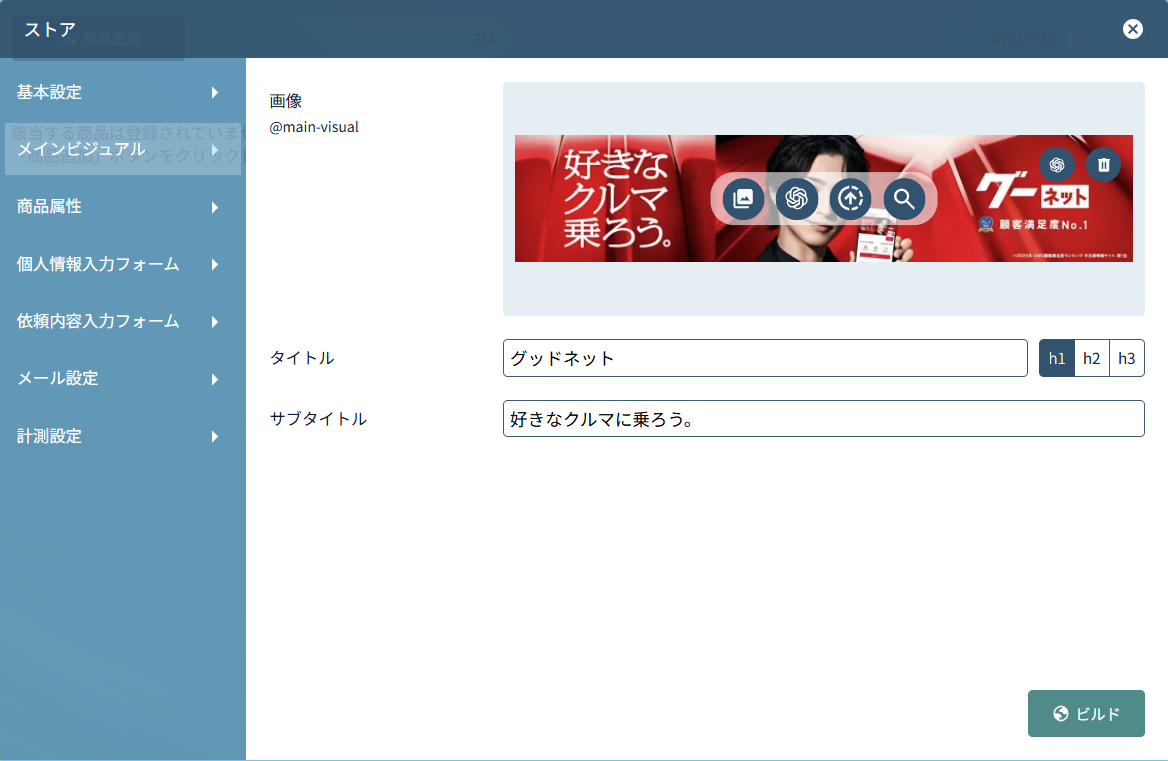
Task: Open the 基本設定 section
Action: click(x=123, y=92)
